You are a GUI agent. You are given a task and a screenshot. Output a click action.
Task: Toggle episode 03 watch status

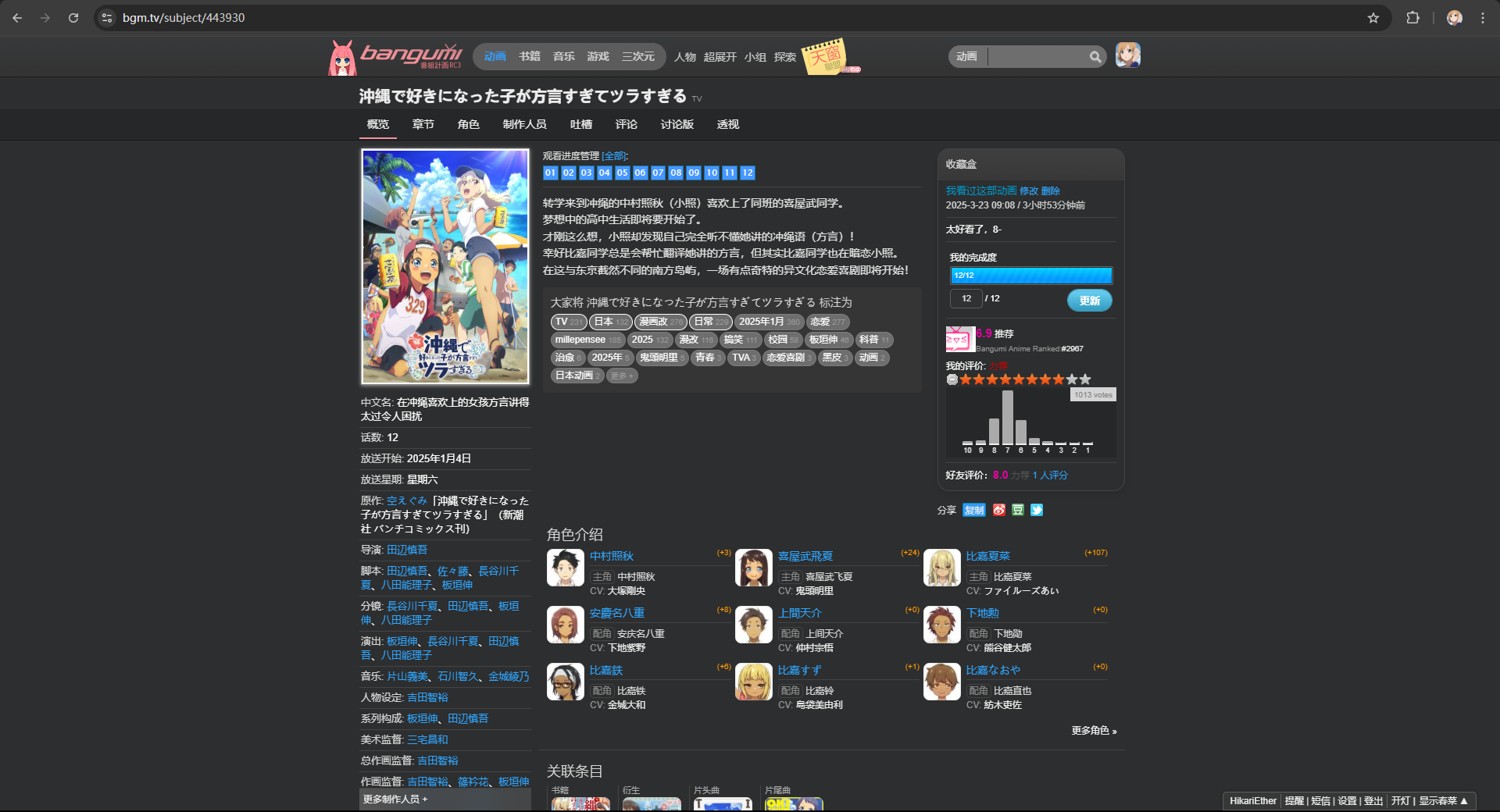tap(586, 173)
